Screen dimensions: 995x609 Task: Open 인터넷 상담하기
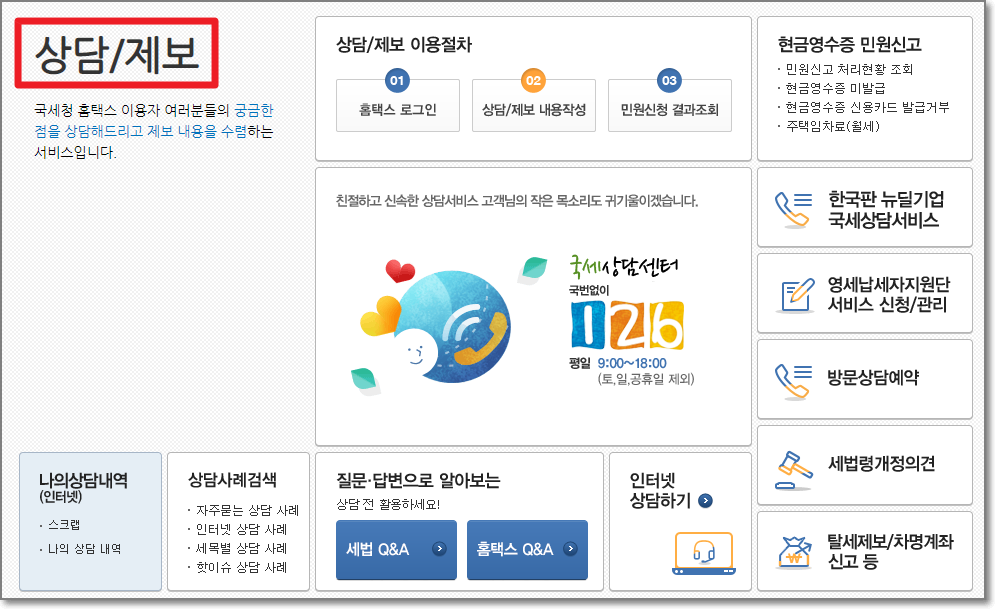click(x=680, y=521)
